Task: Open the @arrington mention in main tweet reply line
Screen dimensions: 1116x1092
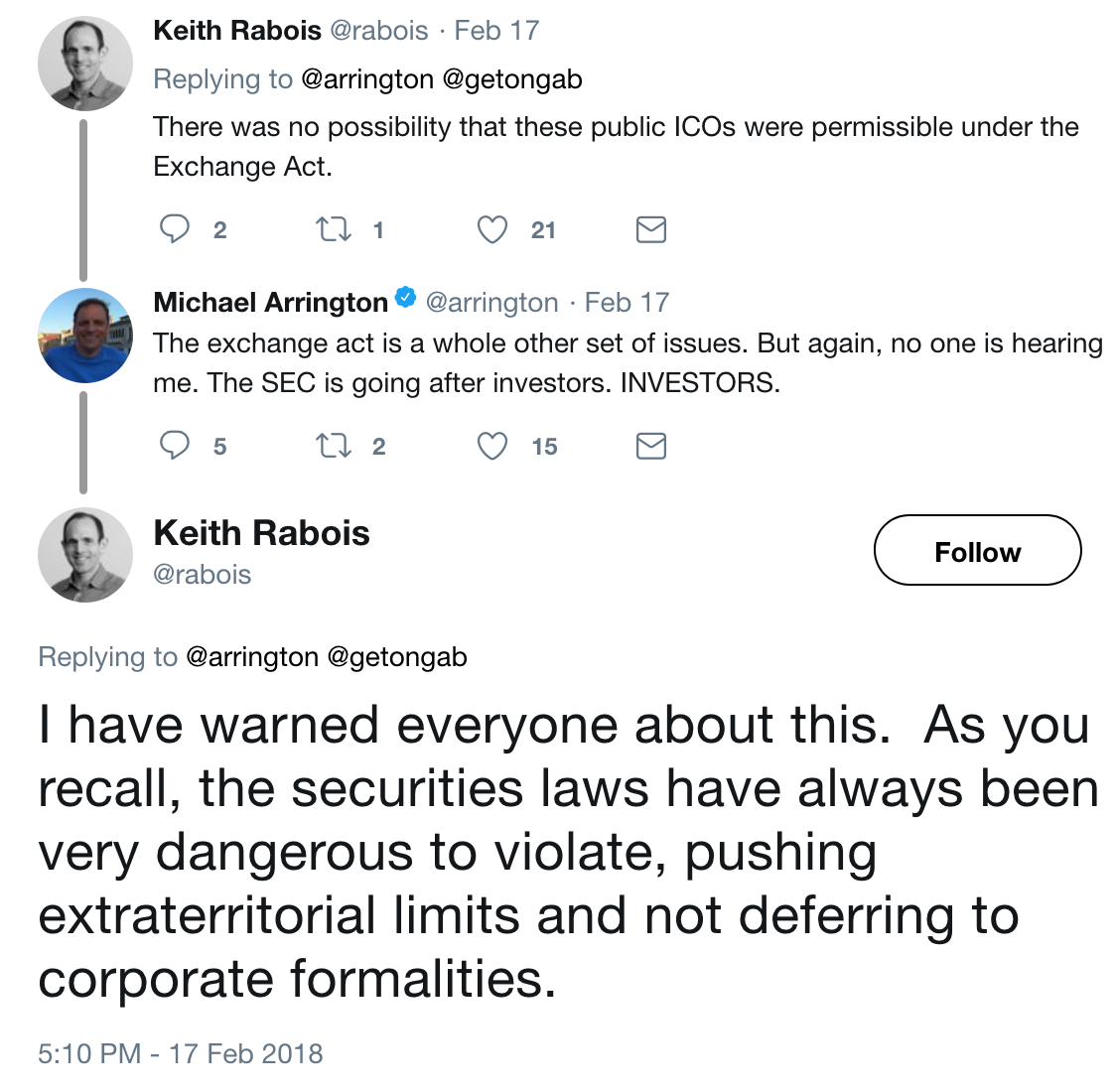Action: [x=251, y=657]
